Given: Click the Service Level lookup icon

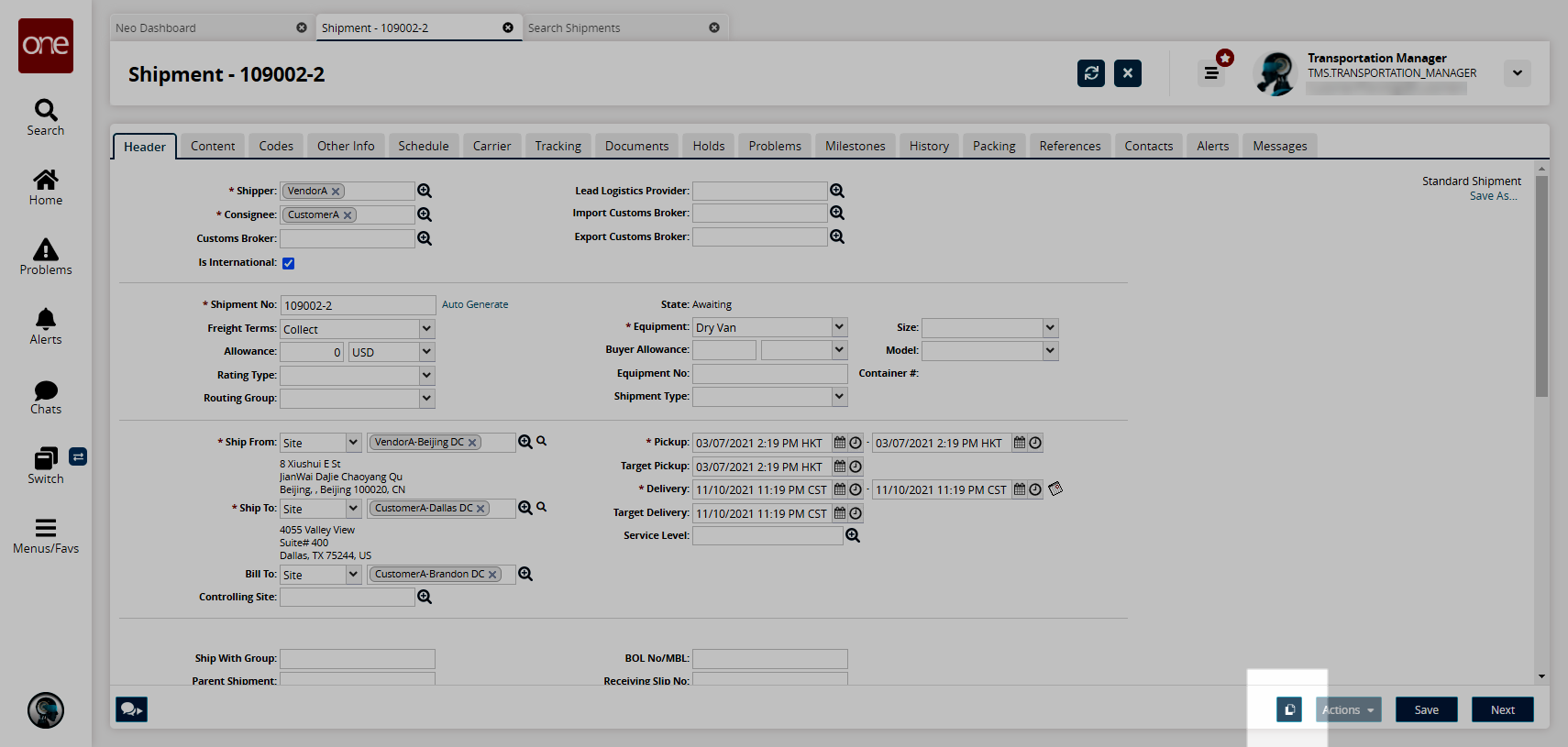Looking at the screenshot, I should tap(853, 535).
